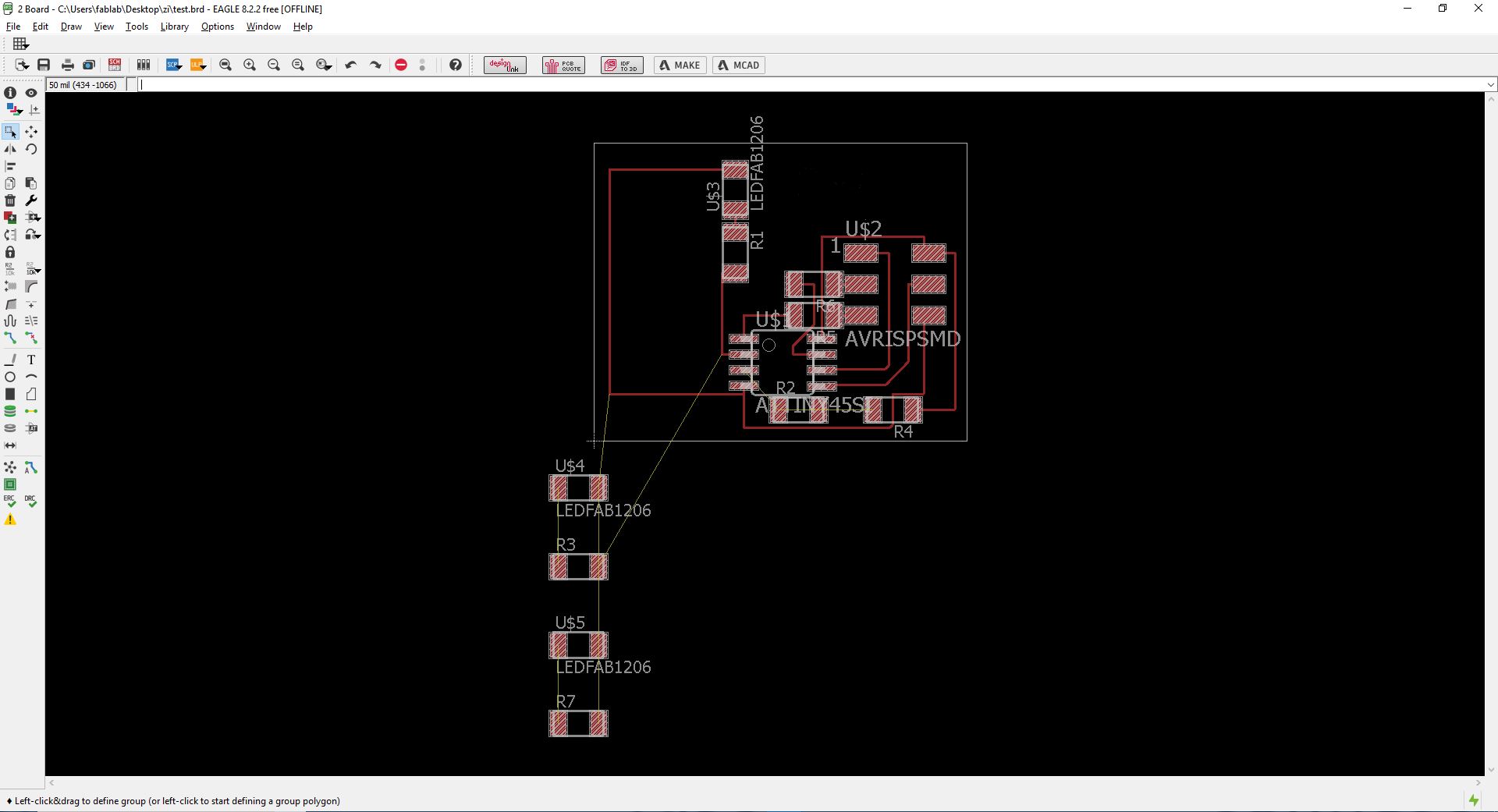Viewport: 1498px width, 812px height.
Task: Run the DRC design rule check
Action: [31, 502]
